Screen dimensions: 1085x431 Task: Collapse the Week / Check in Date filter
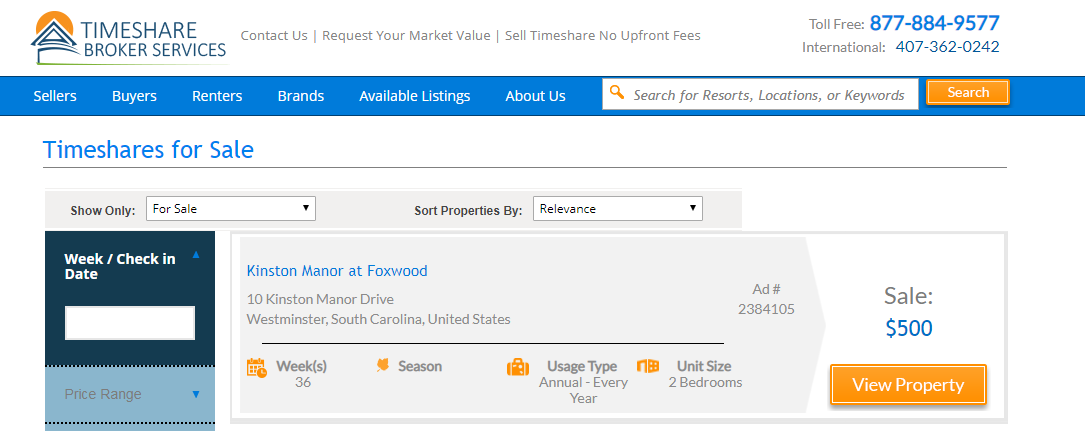pyautogui.click(x=195, y=255)
